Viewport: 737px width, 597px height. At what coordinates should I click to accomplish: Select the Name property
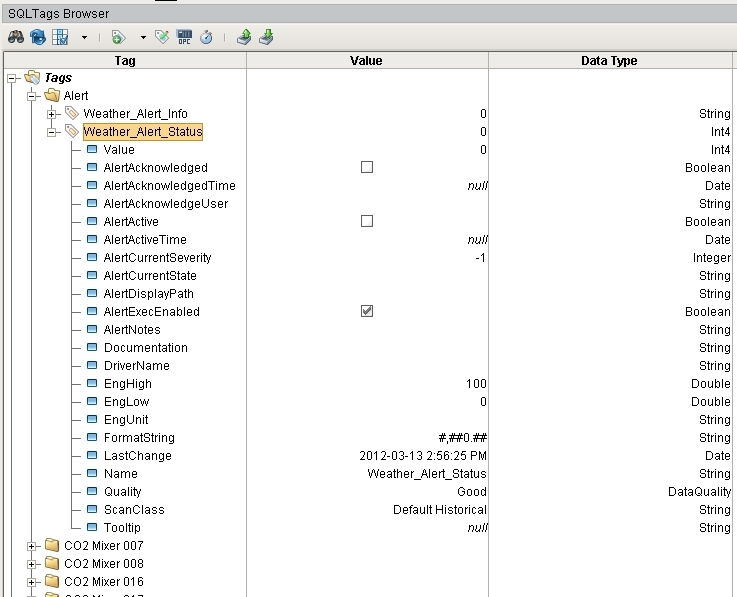click(121, 474)
